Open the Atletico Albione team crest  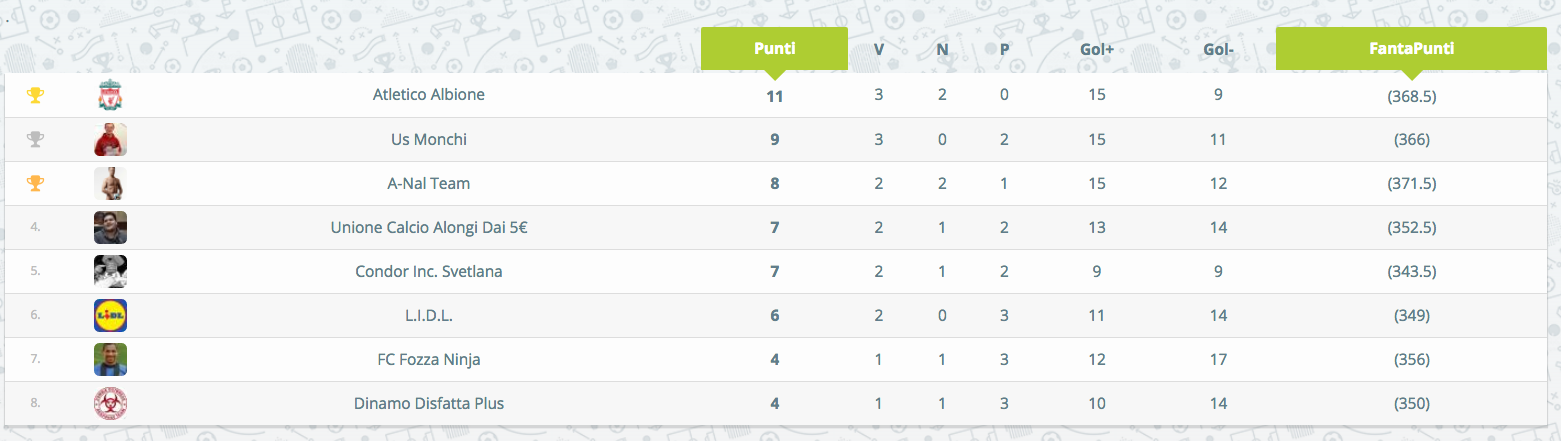110,96
